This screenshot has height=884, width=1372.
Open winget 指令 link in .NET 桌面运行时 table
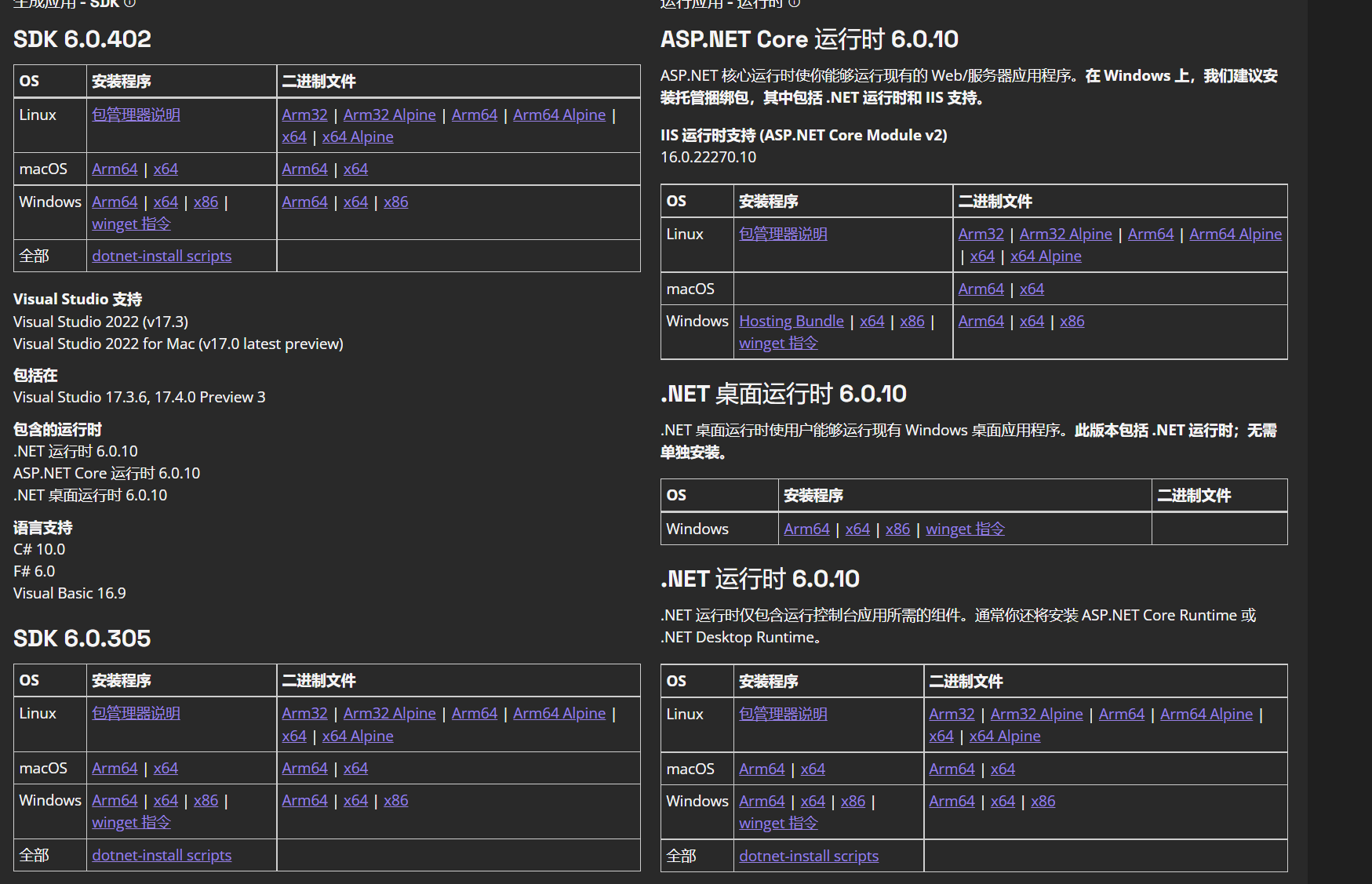[x=965, y=529]
